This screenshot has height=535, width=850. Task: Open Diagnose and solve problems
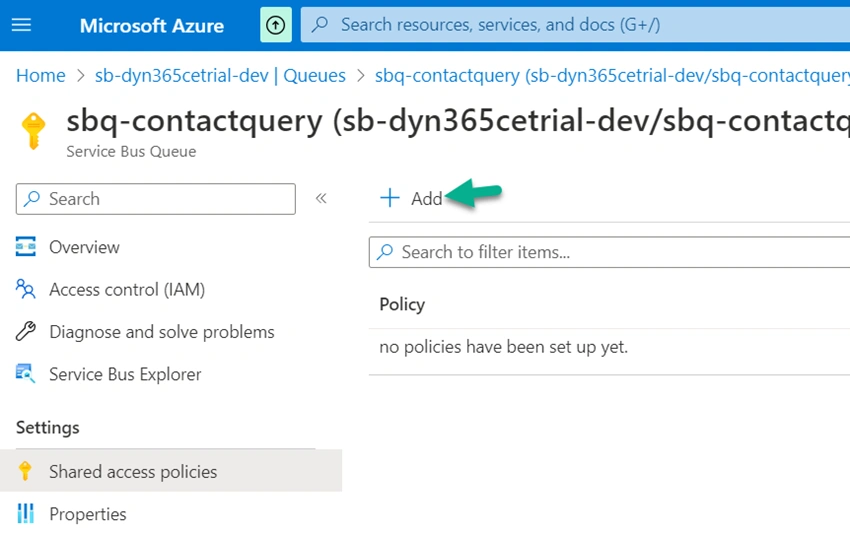(x=162, y=332)
